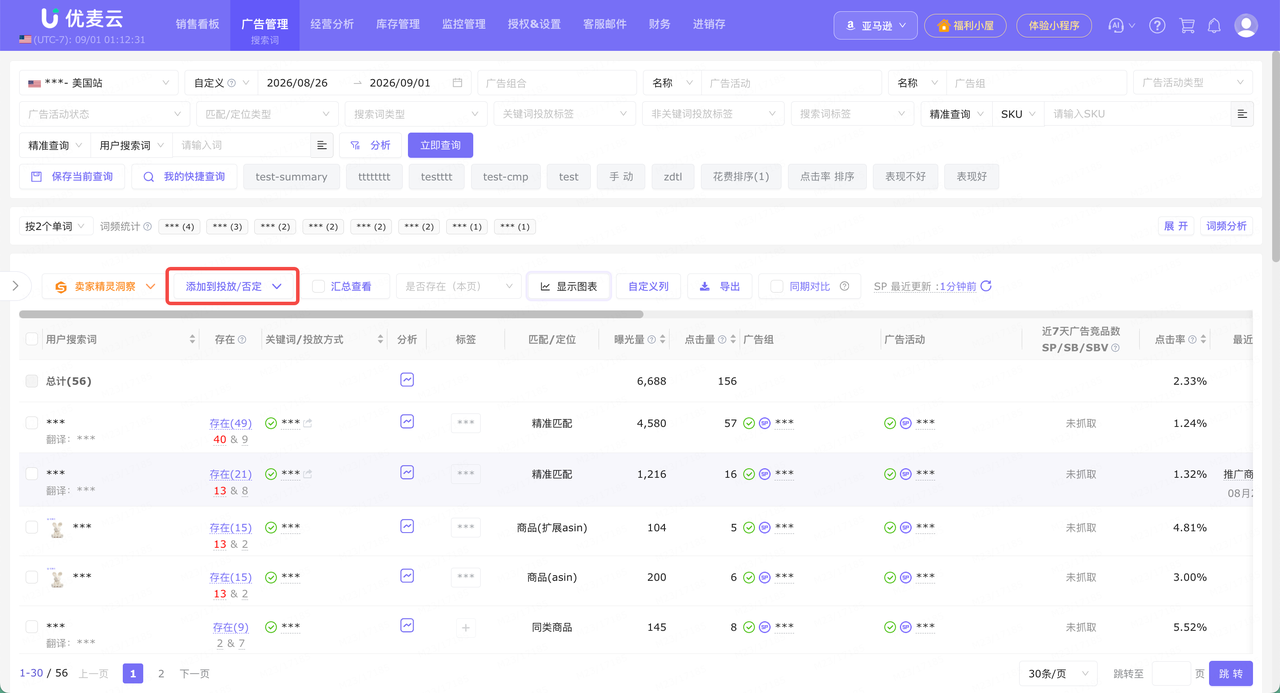Image resolution: width=1280 pixels, height=693 pixels.
Task: Click help icon beside 同期对比
Action: pos(844,286)
